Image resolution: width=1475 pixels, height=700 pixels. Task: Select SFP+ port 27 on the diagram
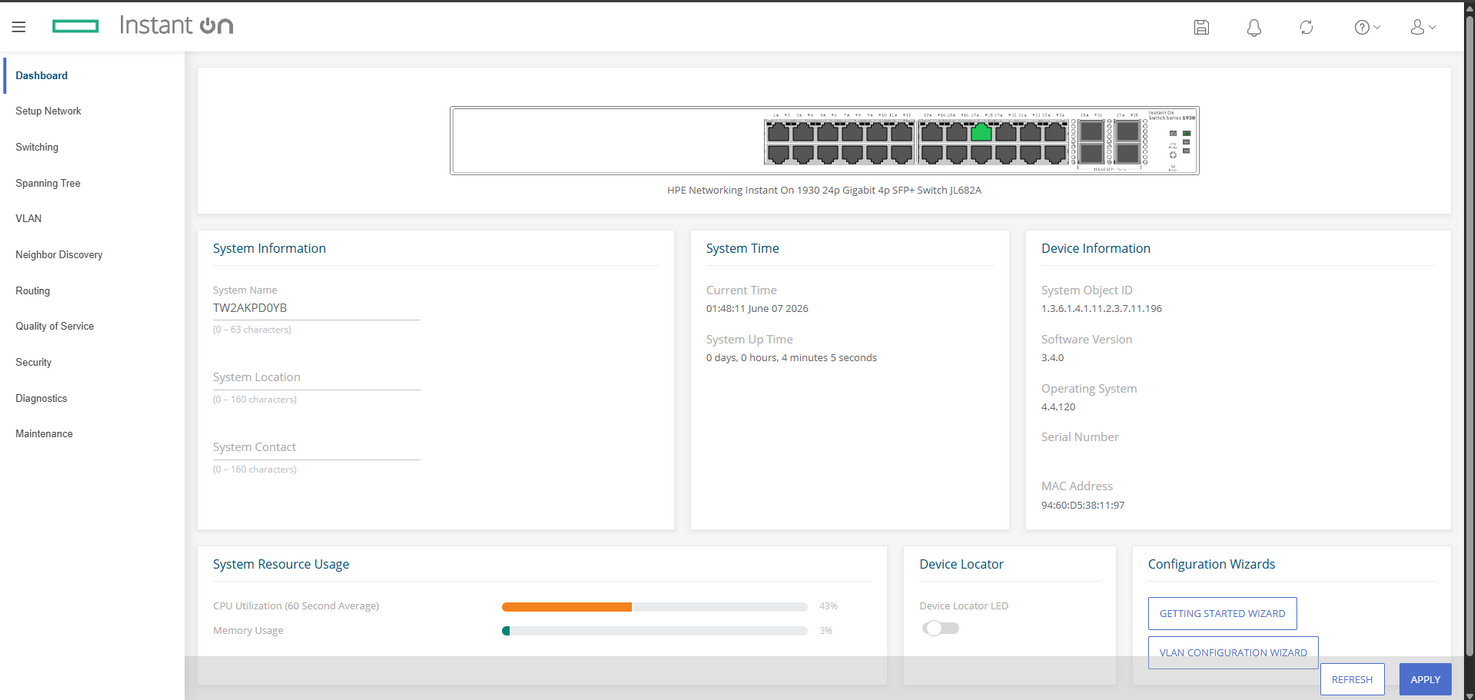(x=1128, y=131)
